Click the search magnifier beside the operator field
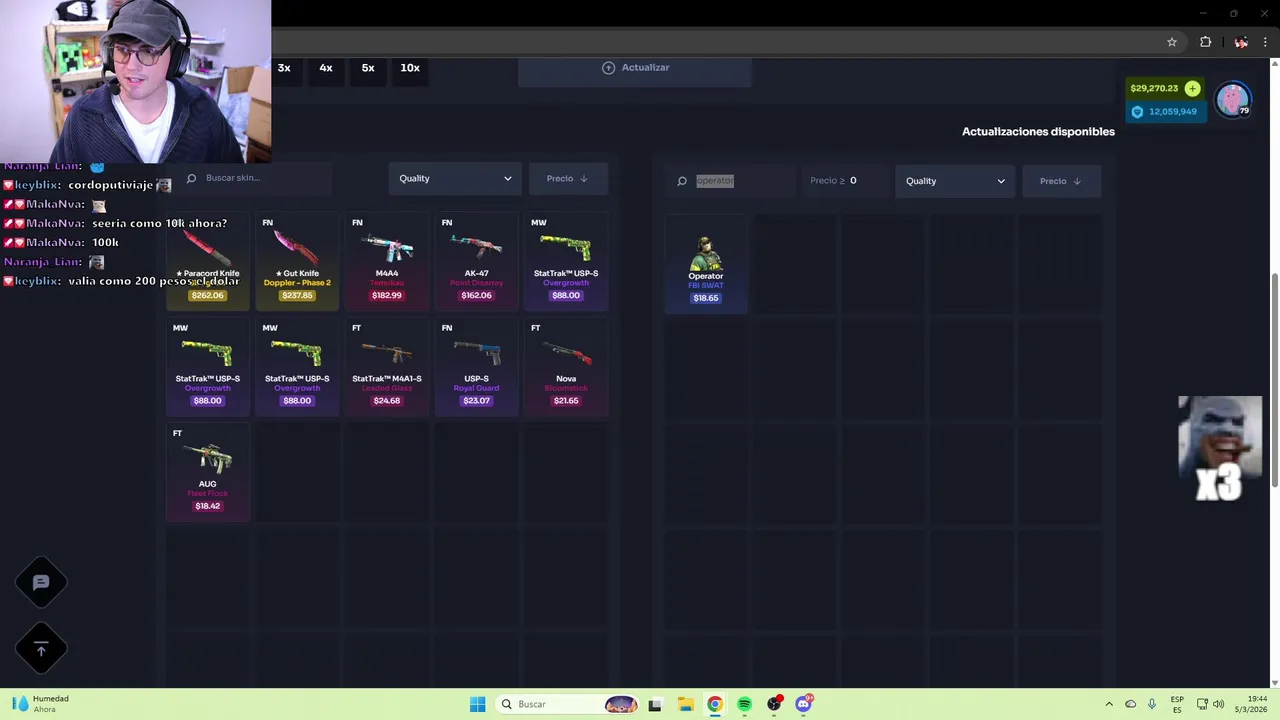The width and height of the screenshot is (1280, 720). (x=682, y=181)
